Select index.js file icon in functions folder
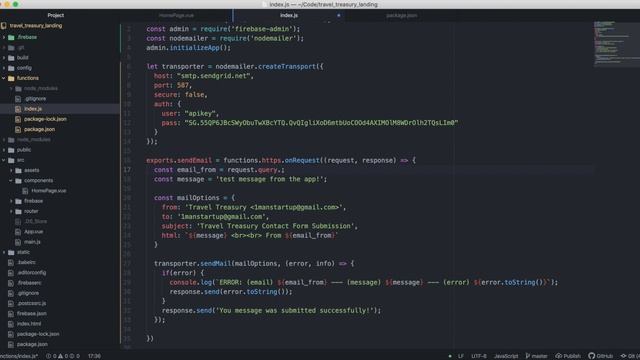 (x=18, y=109)
